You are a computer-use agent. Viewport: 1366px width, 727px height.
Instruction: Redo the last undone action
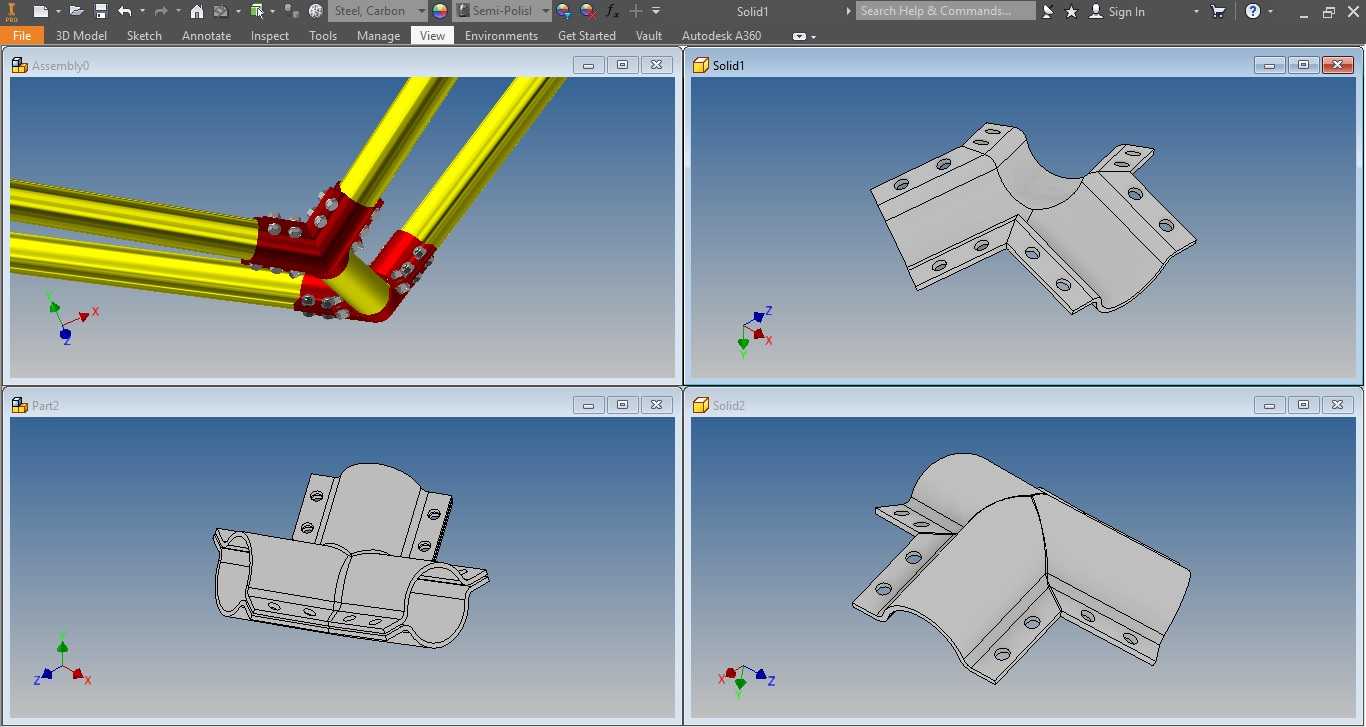point(160,11)
